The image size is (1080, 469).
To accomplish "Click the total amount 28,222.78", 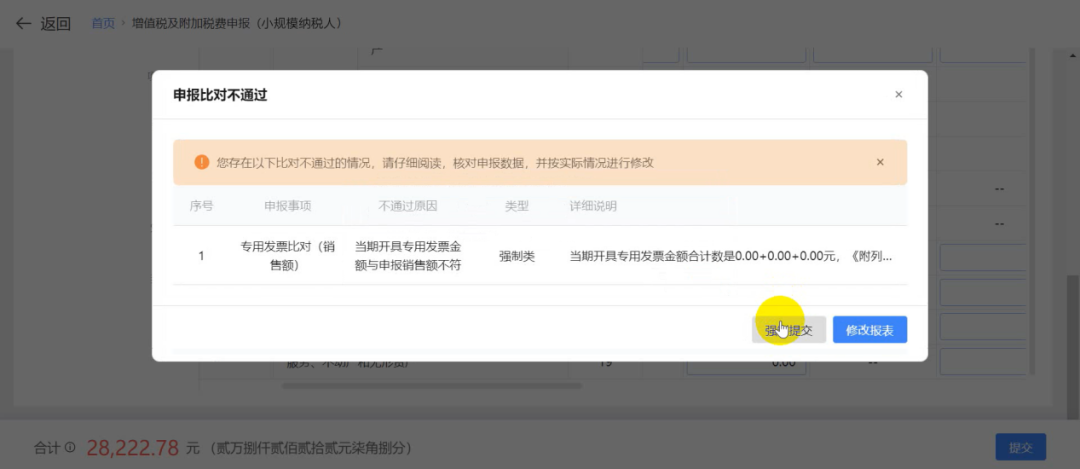I will pos(133,447).
